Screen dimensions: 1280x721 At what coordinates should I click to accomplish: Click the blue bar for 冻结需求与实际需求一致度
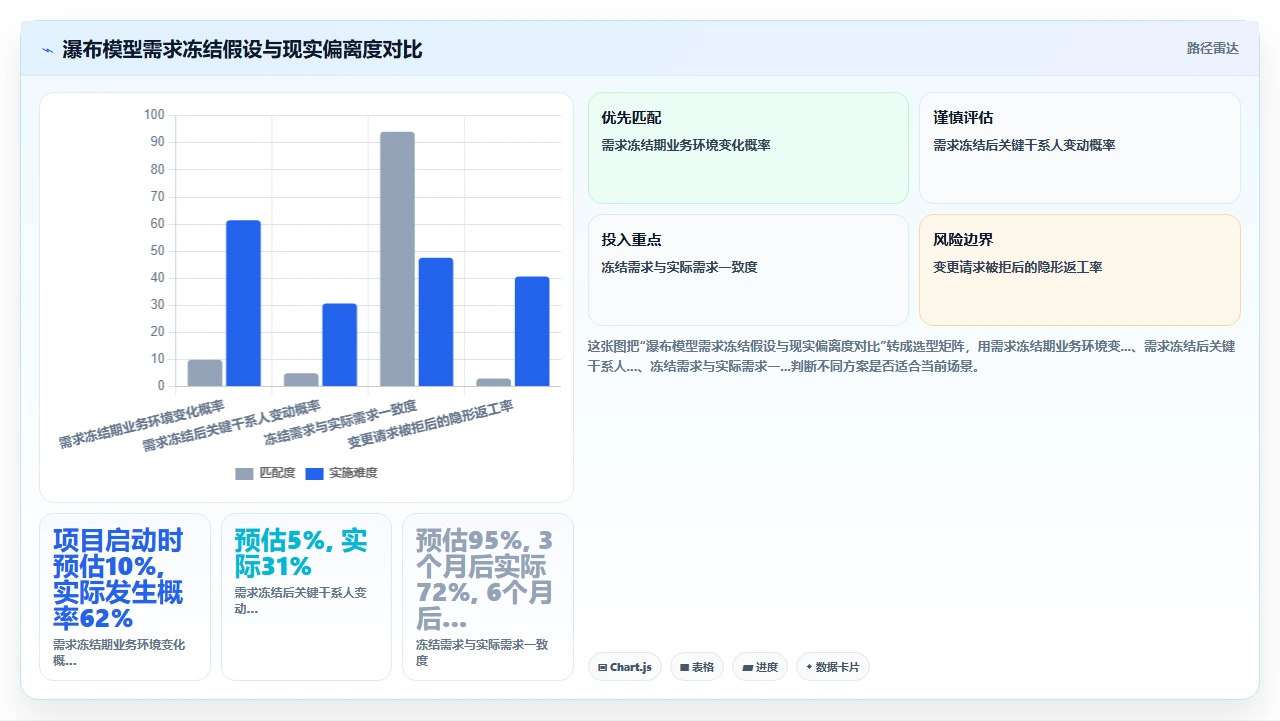click(436, 322)
